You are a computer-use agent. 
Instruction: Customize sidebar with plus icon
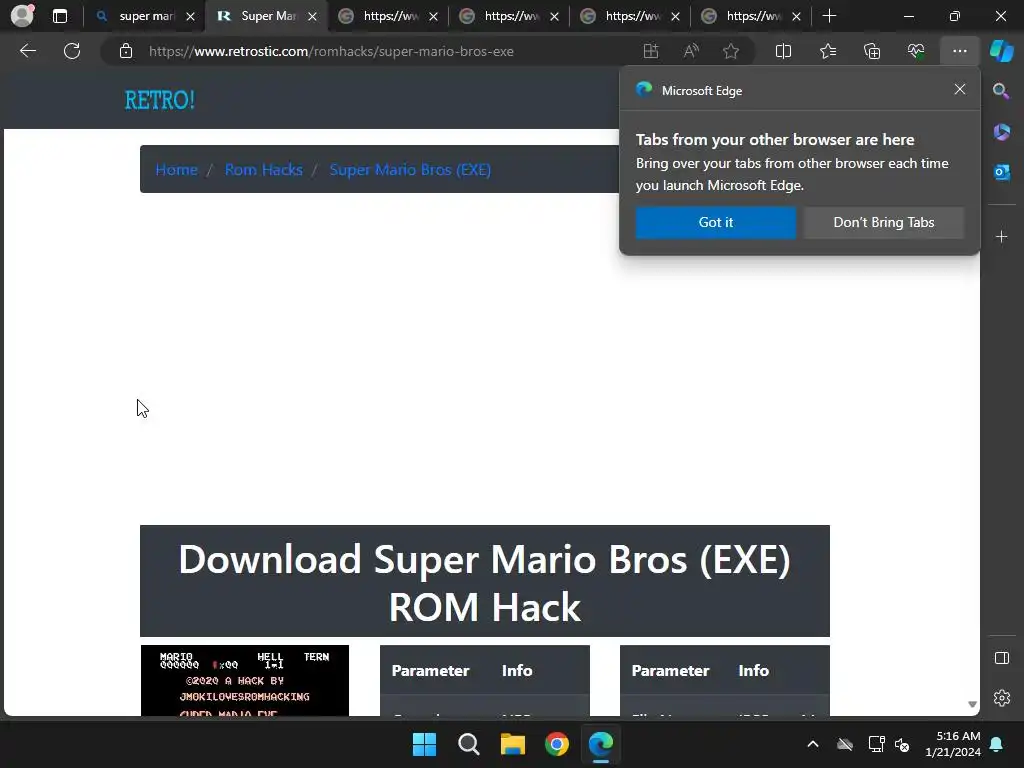(x=1001, y=236)
